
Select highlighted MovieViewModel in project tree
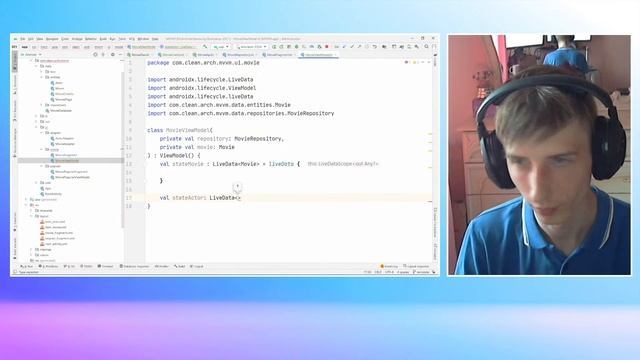[71, 160]
